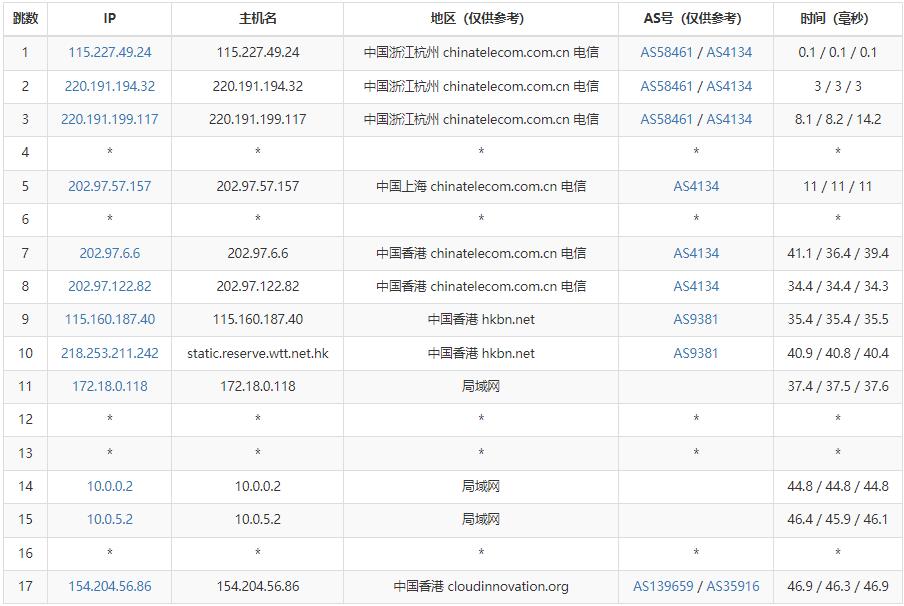904x606 pixels.
Task: Click AS4134 link in hop 3 row
Action: pyautogui.click(x=729, y=119)
